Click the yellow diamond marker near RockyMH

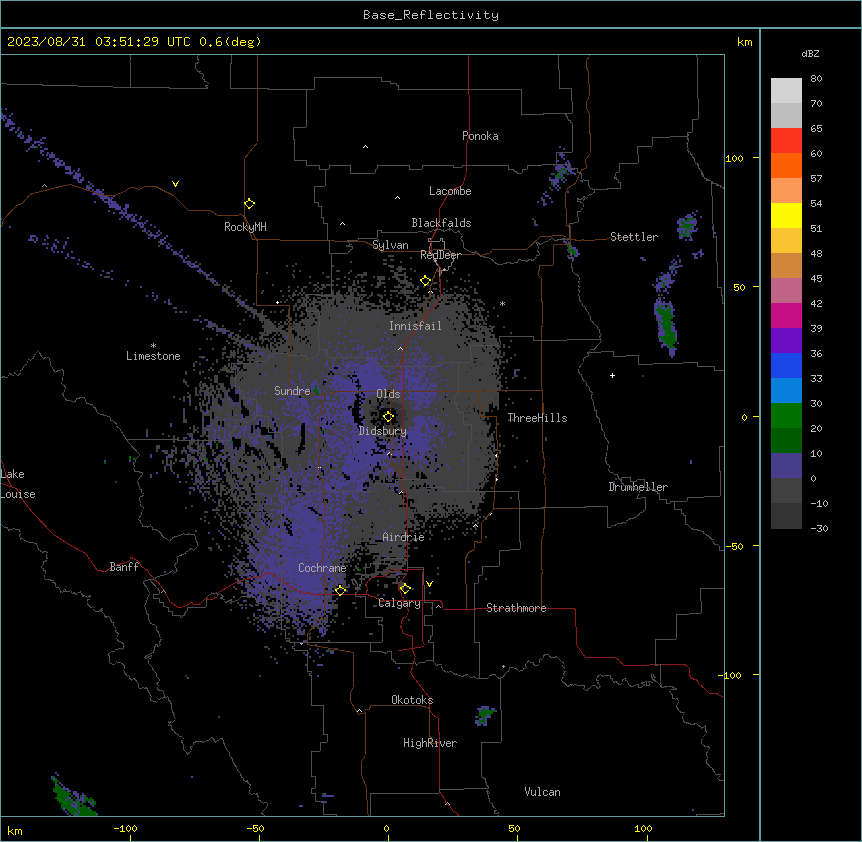tap(250, 204)
